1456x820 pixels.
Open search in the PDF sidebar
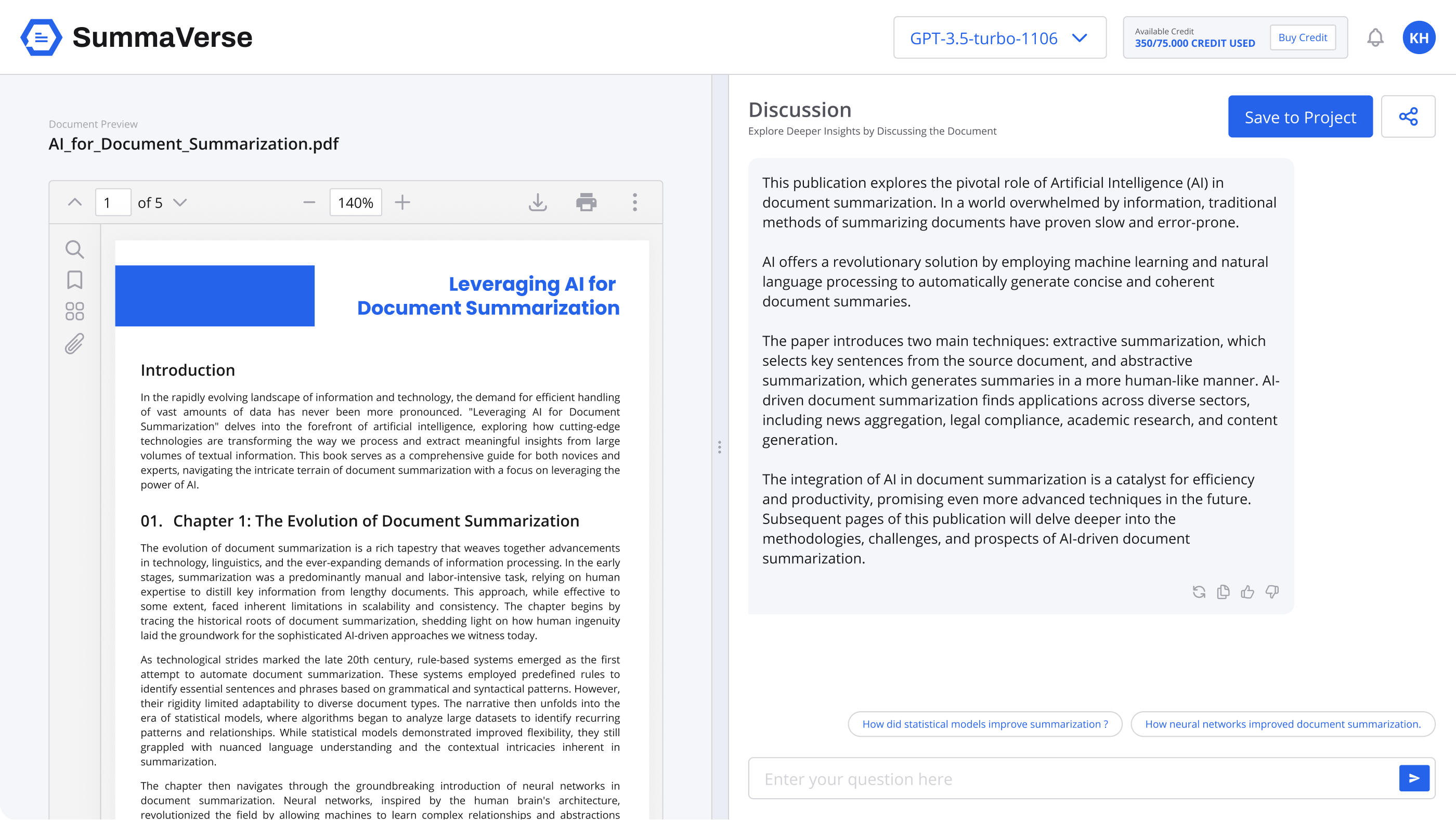(74, 249)
